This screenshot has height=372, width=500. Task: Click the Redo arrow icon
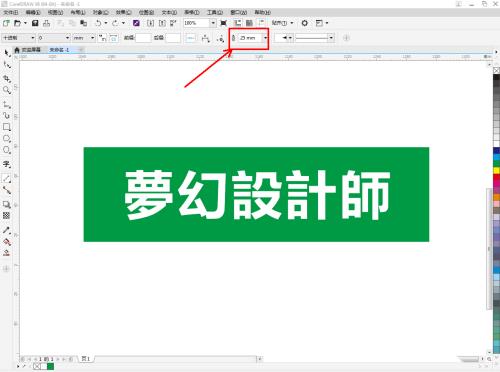[115, 23]
